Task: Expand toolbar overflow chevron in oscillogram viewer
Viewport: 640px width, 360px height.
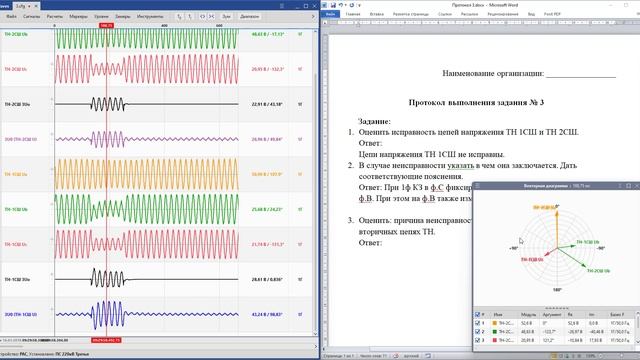Action: coord(313,17)
